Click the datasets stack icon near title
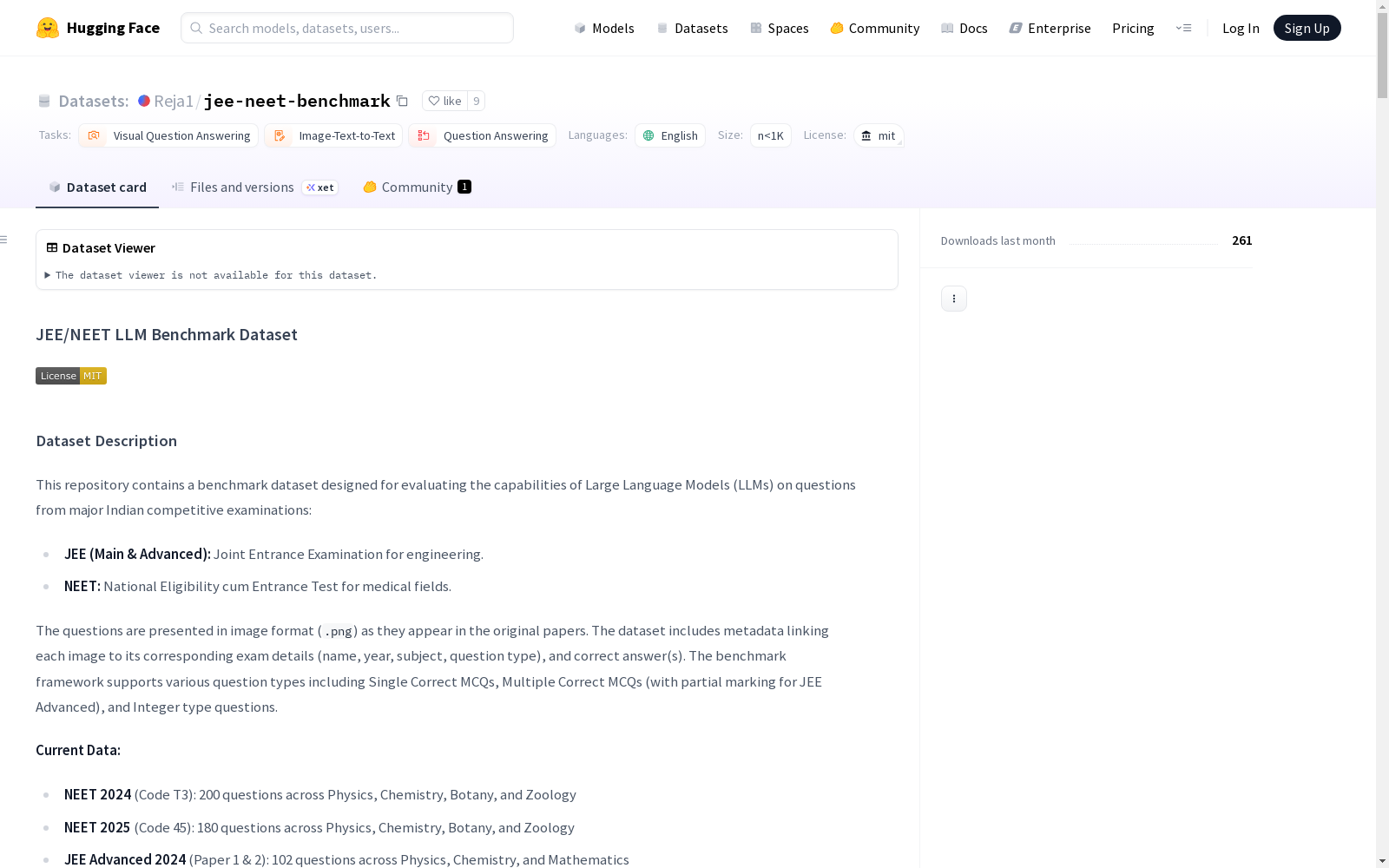This screenshot has height=868, width=1389. [x=44, y=101]
